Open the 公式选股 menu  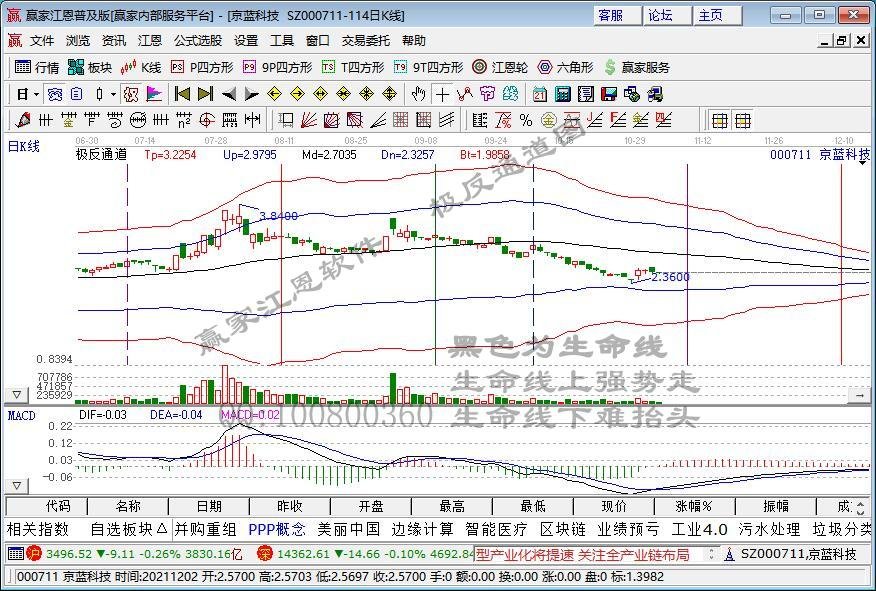pyautogui.click(x=198, y=41)
